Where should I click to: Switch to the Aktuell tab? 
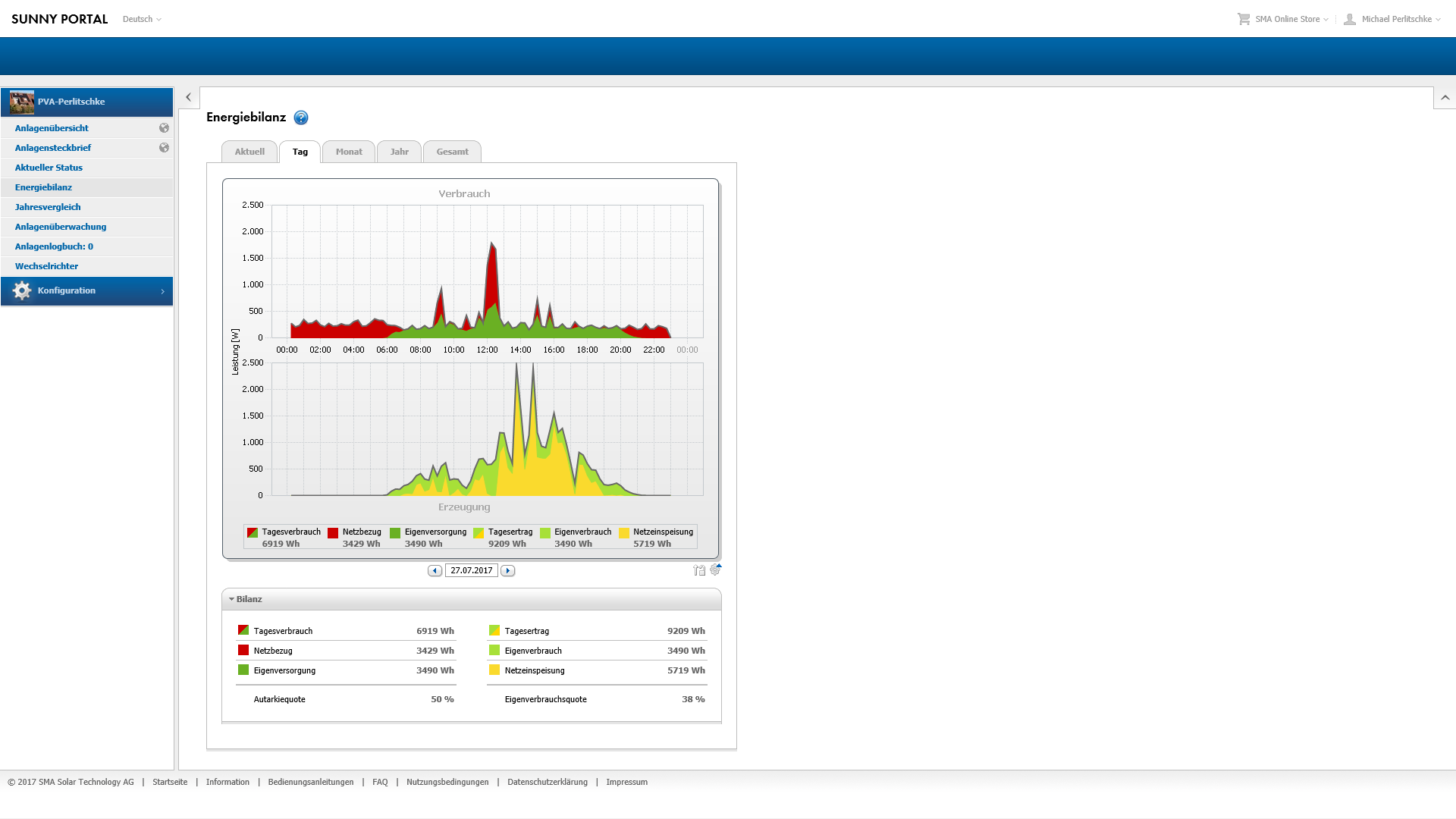[249, 152]
